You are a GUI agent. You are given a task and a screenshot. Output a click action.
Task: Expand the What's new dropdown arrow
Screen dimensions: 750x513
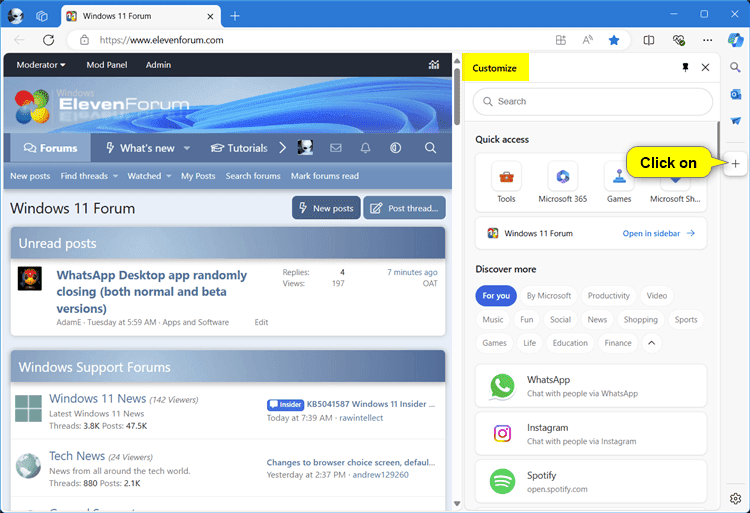tap(187, 148)
